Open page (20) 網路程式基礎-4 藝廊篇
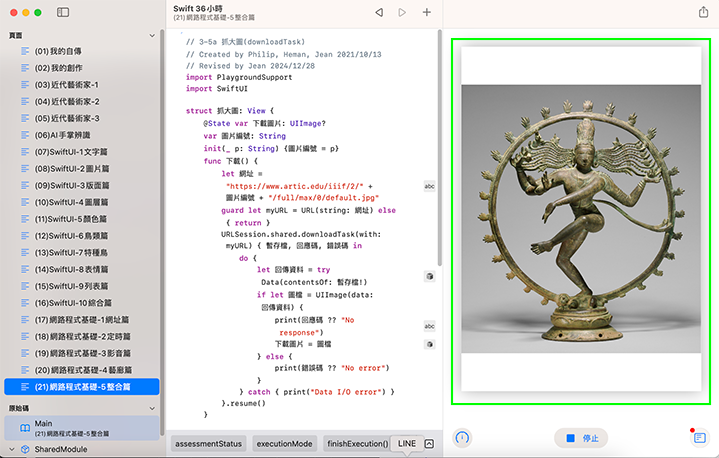 click(x=82, y=370)
